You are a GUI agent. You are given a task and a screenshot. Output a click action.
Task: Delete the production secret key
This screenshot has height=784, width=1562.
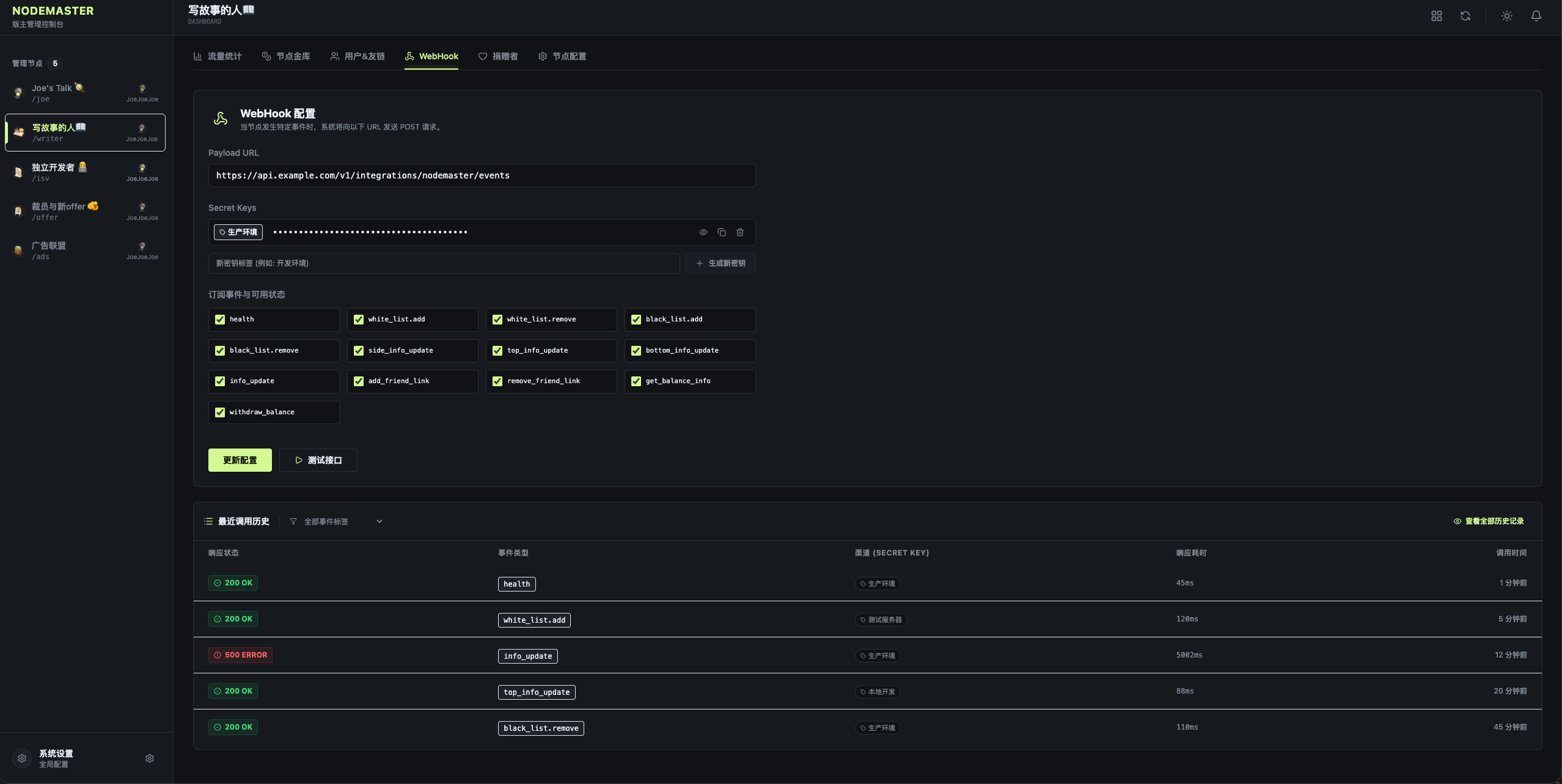tap(740, 232)
